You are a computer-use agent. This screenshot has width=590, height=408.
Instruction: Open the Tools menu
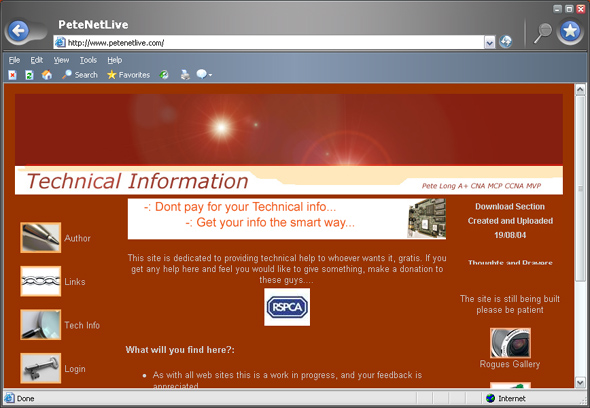click(88, 60)
